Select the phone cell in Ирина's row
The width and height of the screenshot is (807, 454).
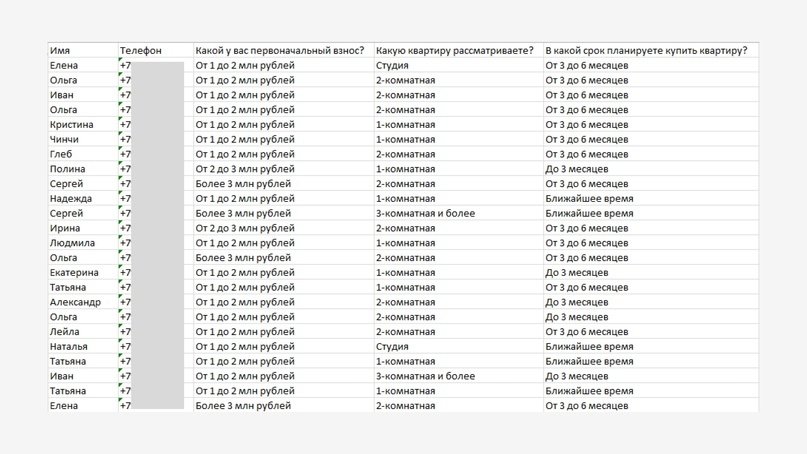(152, 228)
